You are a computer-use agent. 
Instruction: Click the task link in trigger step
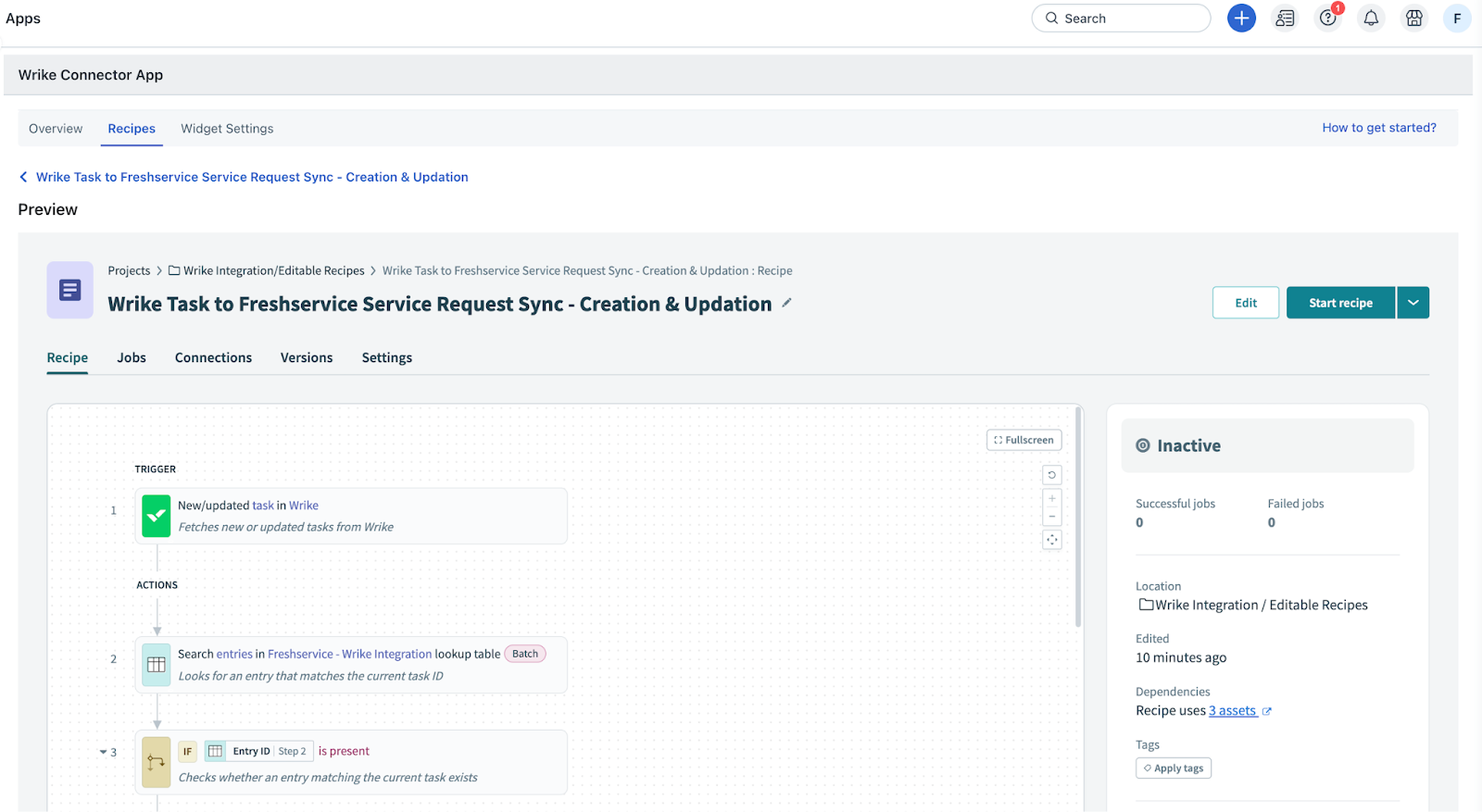coord(263,506)
